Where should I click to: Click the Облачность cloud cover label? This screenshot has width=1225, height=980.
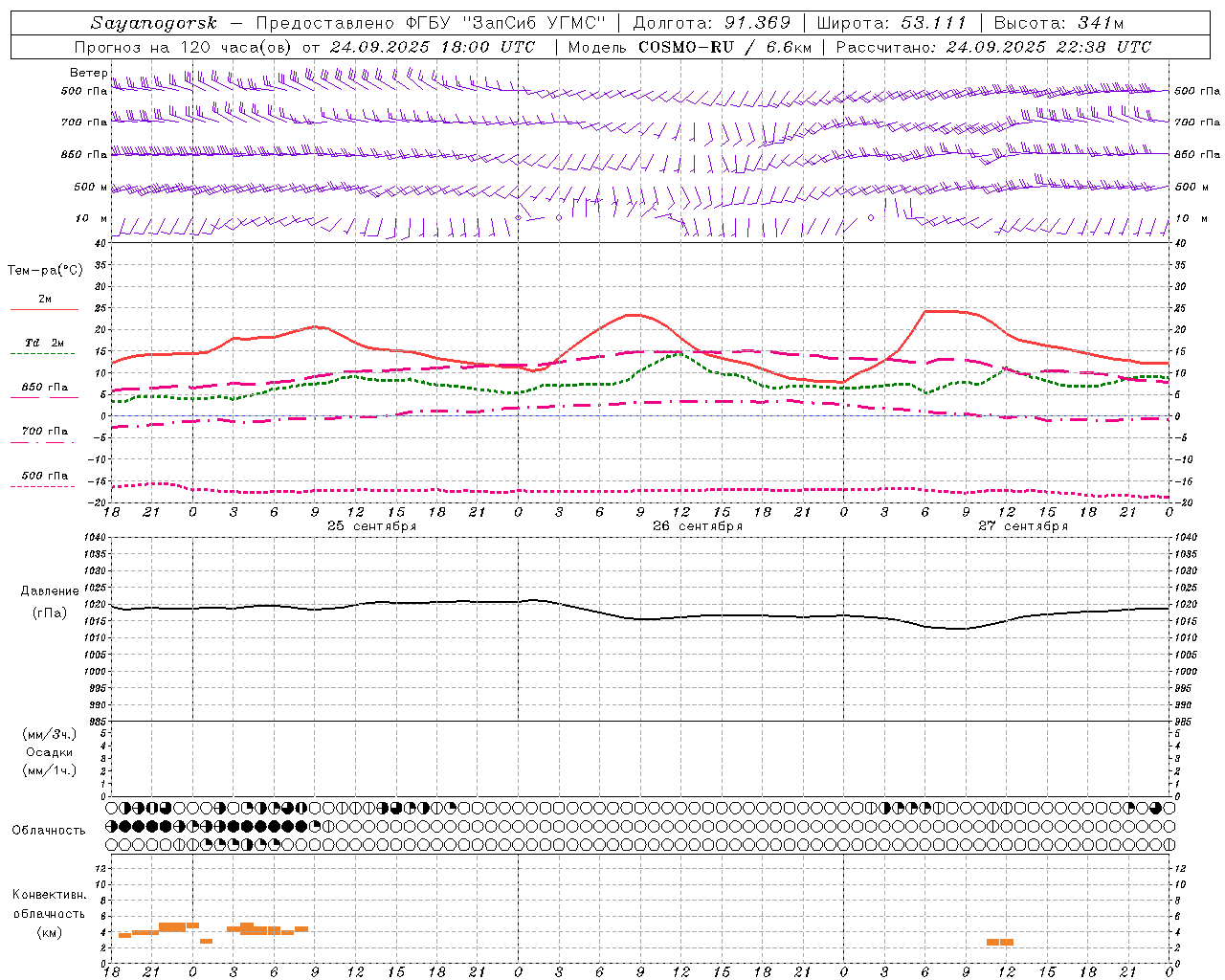(x=49, y=831)
